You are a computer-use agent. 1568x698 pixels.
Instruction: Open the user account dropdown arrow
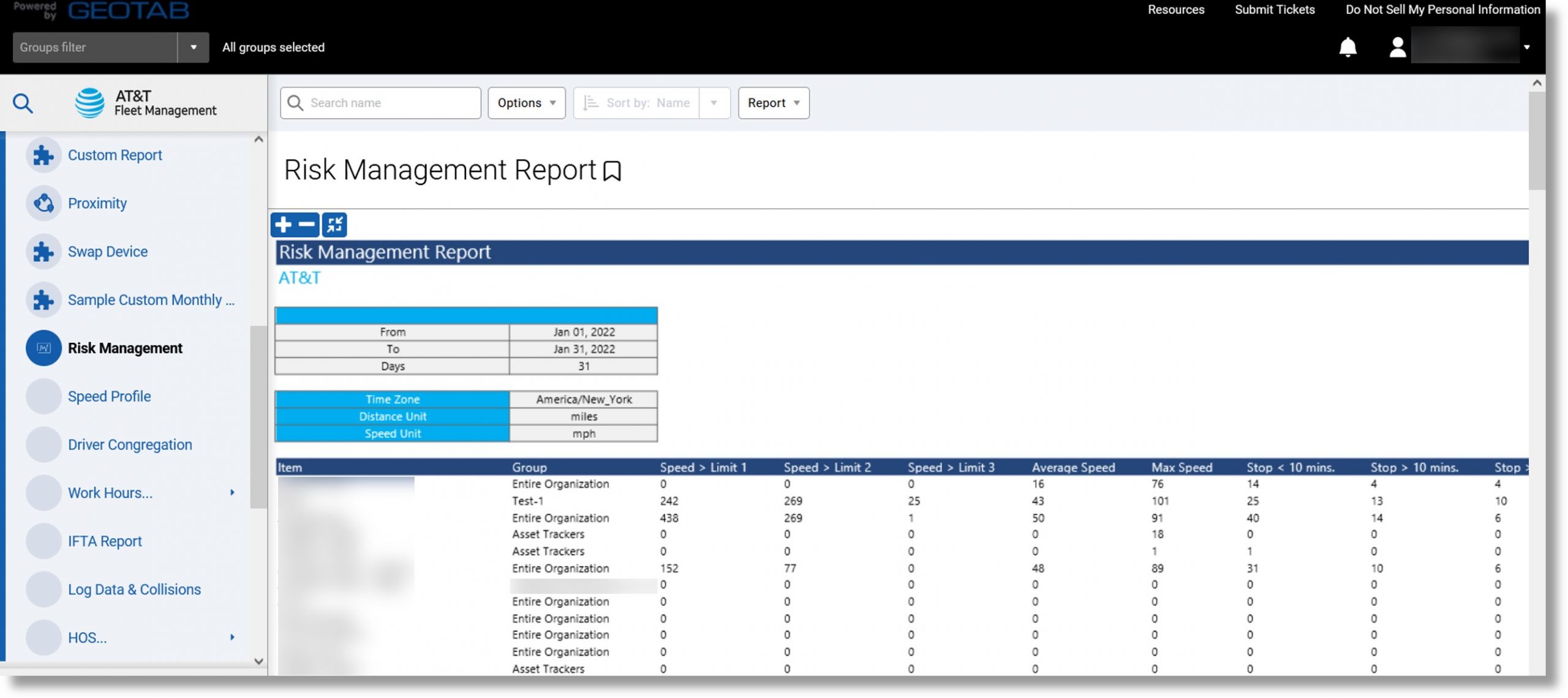tap(1527, 47)
